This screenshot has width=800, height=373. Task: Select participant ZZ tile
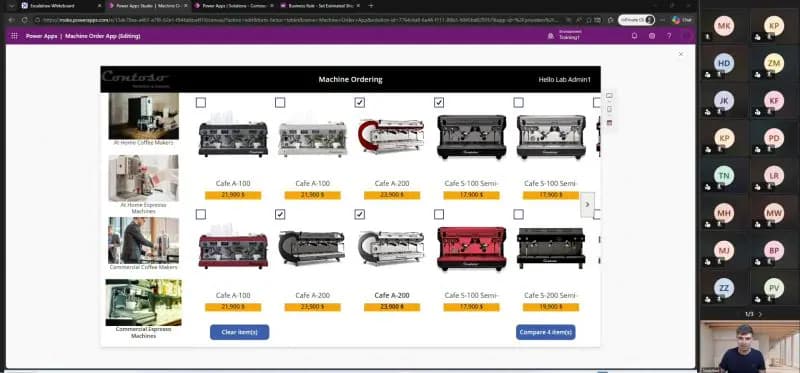tap(723, 287)
